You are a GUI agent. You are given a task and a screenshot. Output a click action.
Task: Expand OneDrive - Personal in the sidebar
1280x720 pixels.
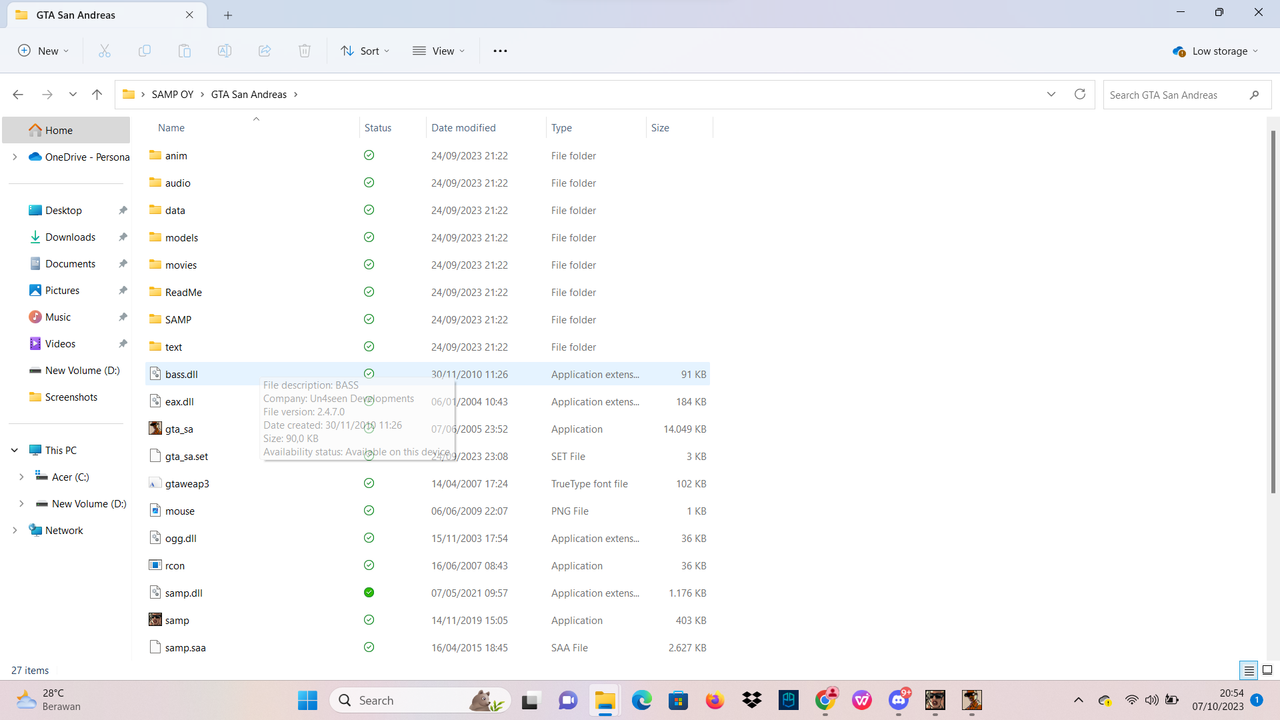click(x=14, y=157)
